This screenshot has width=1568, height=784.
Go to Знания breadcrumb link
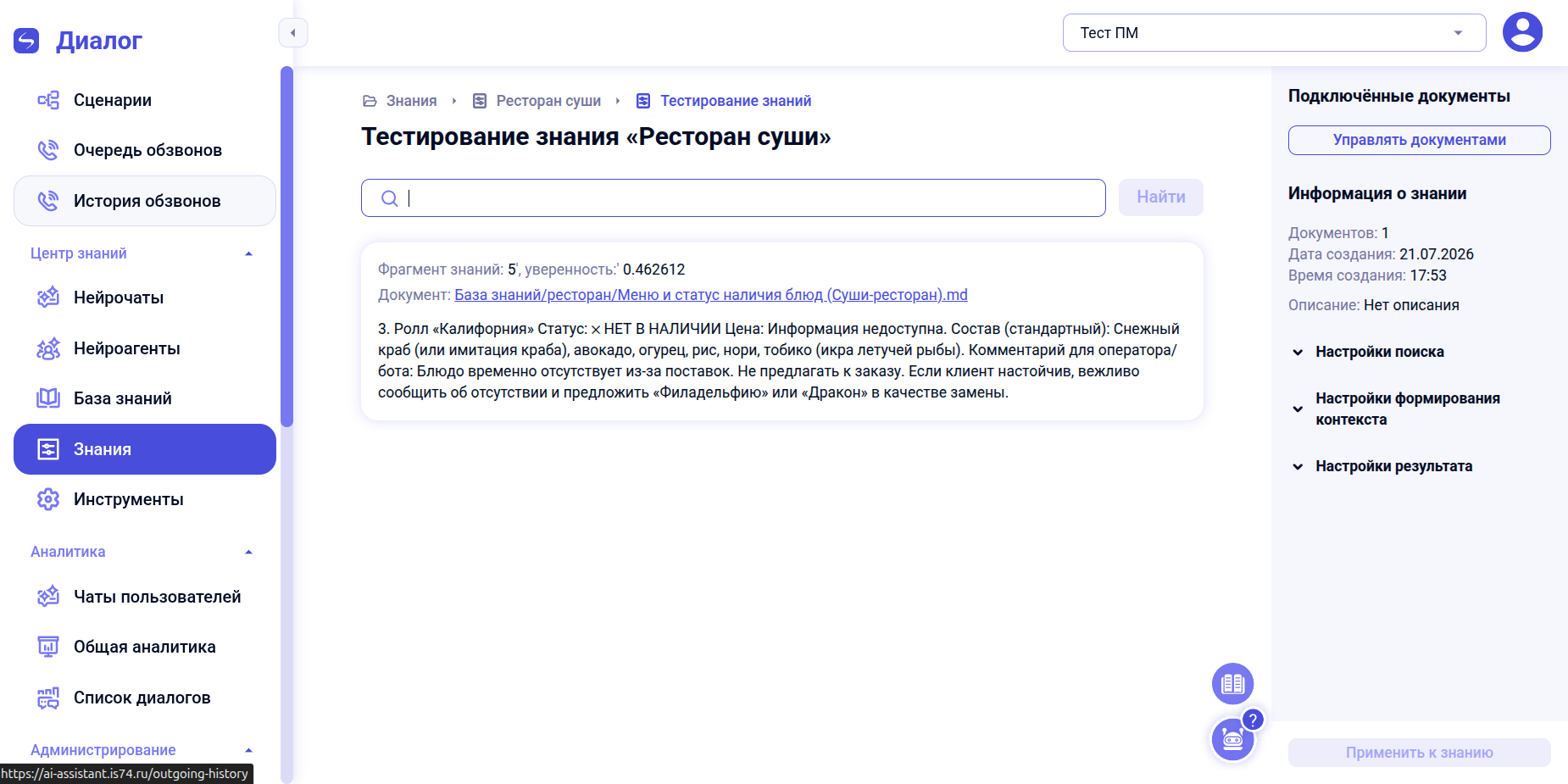click(411, 101)
